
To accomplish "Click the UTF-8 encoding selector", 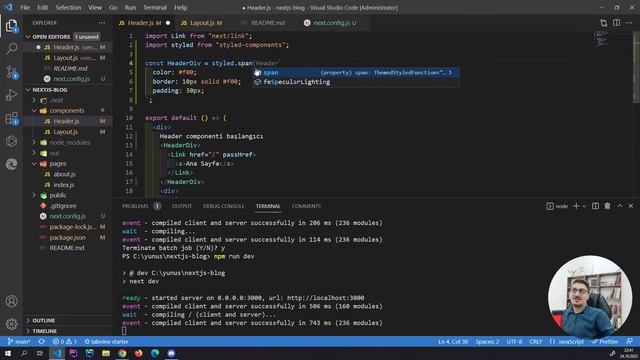I will [x=514, y=342].
